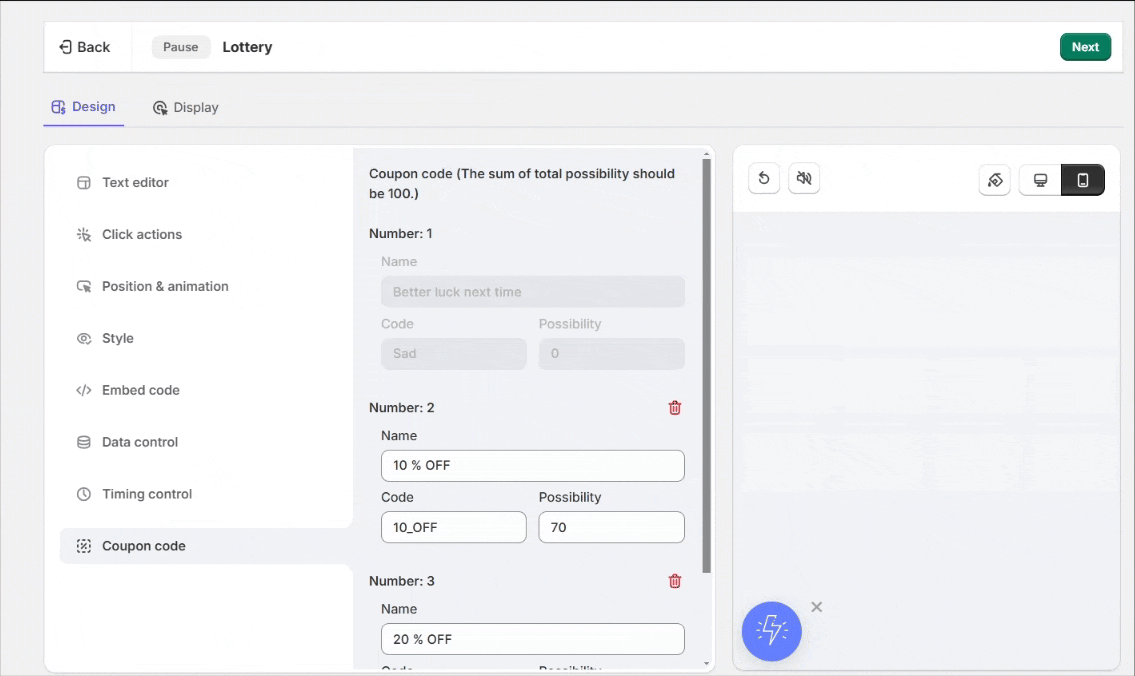Click the Next button
Image resolution: width=1135 pixels, height=676 pixels.
(x=1085, y=47)
